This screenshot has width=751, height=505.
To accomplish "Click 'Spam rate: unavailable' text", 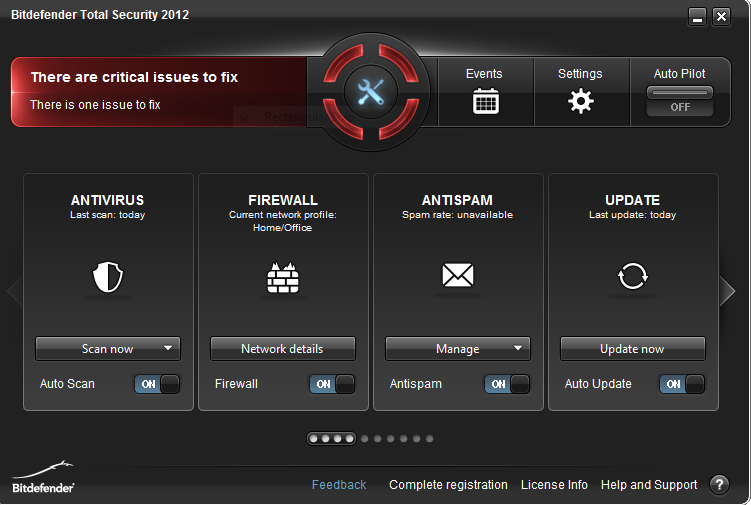I will point(457,215).
